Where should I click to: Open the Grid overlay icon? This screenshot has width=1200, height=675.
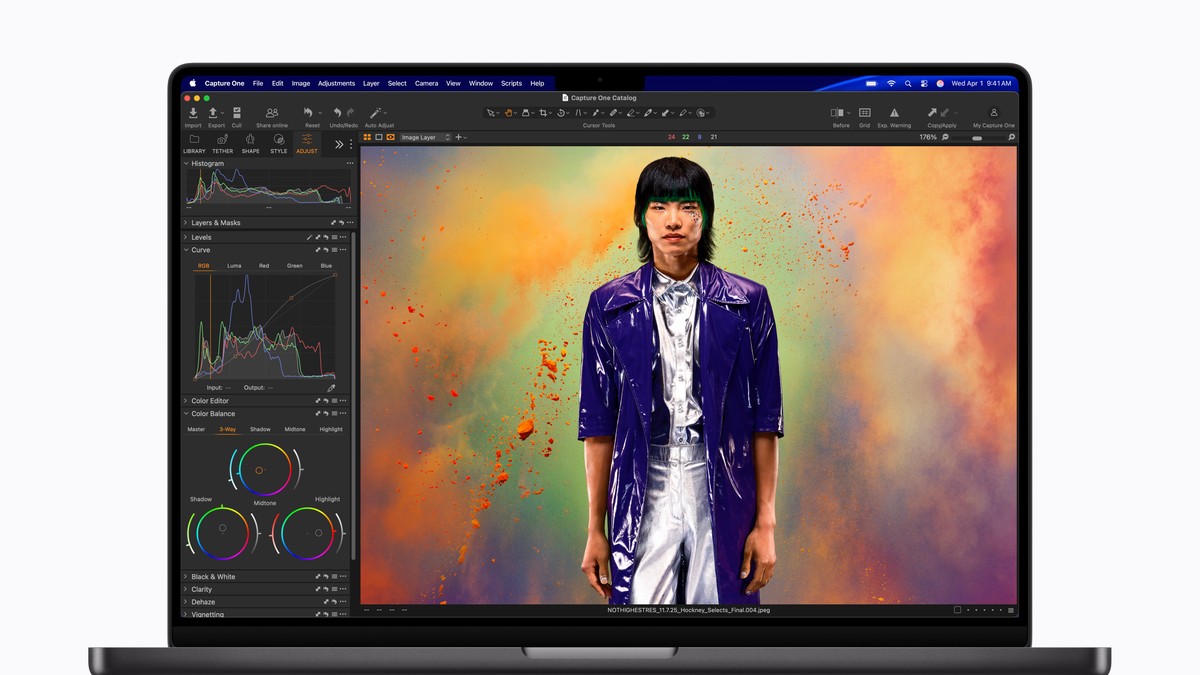click(865, 112)
